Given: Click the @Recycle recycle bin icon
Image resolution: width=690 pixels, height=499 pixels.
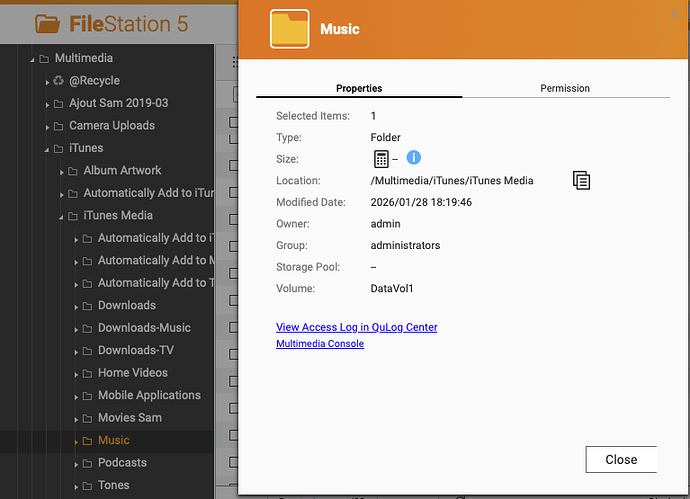Looking at the screenshot, I should coord(59,81).
